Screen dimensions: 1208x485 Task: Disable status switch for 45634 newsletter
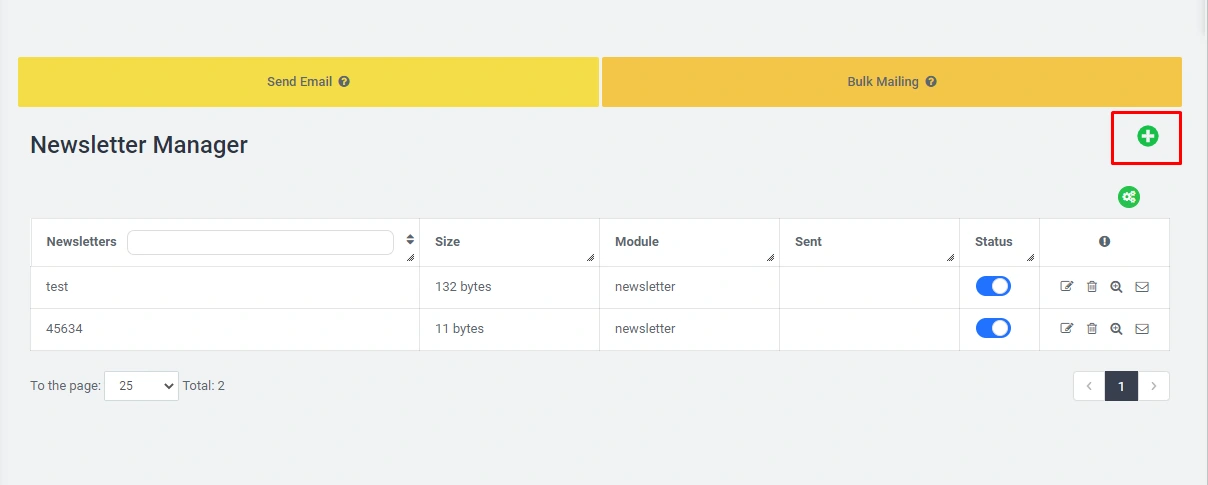pos(993,328)
